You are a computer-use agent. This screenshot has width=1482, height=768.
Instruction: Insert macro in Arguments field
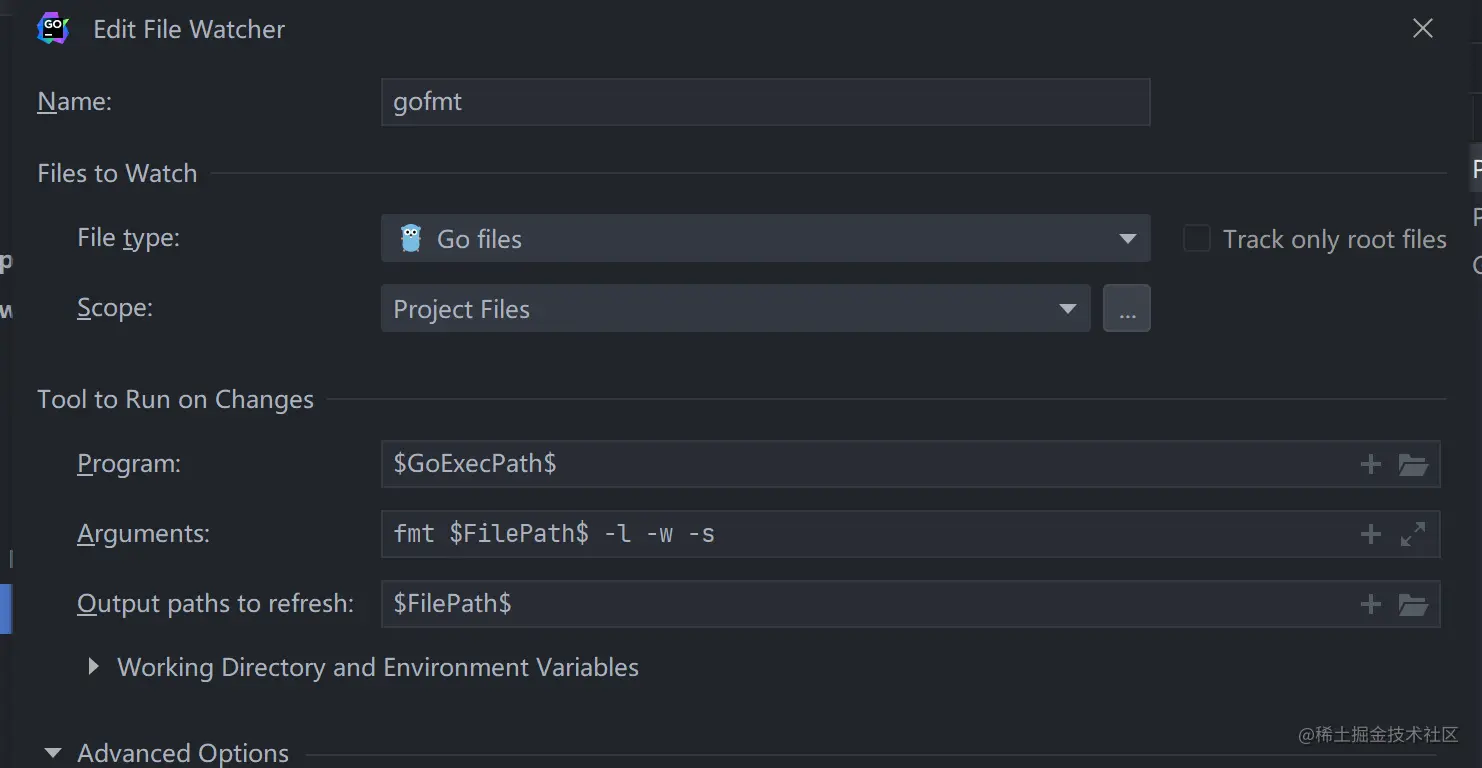point(1370,534)
